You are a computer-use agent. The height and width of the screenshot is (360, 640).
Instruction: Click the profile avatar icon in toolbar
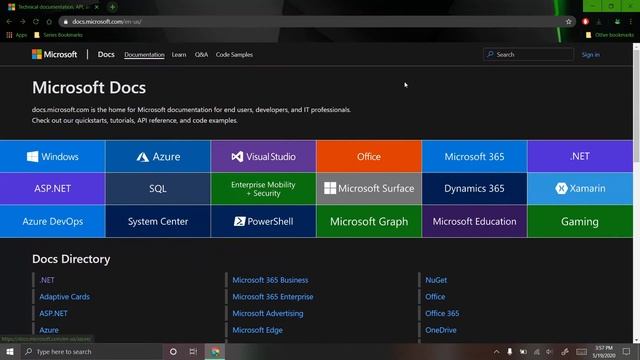coord(617,22)
